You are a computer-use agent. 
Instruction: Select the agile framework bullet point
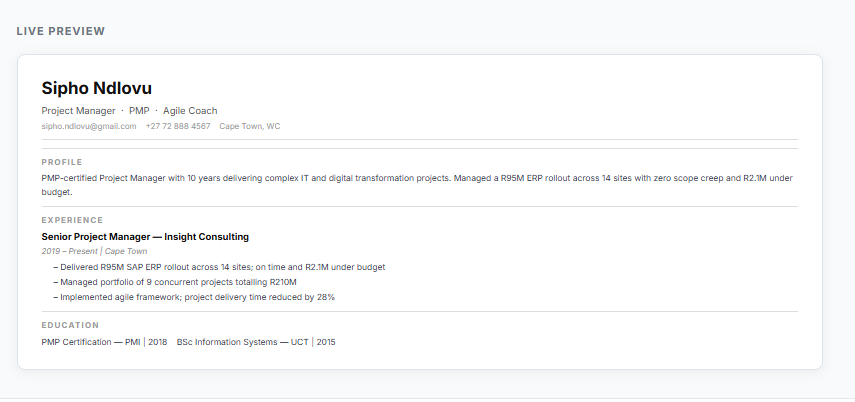pyautogui.click(x=197, y=297)
